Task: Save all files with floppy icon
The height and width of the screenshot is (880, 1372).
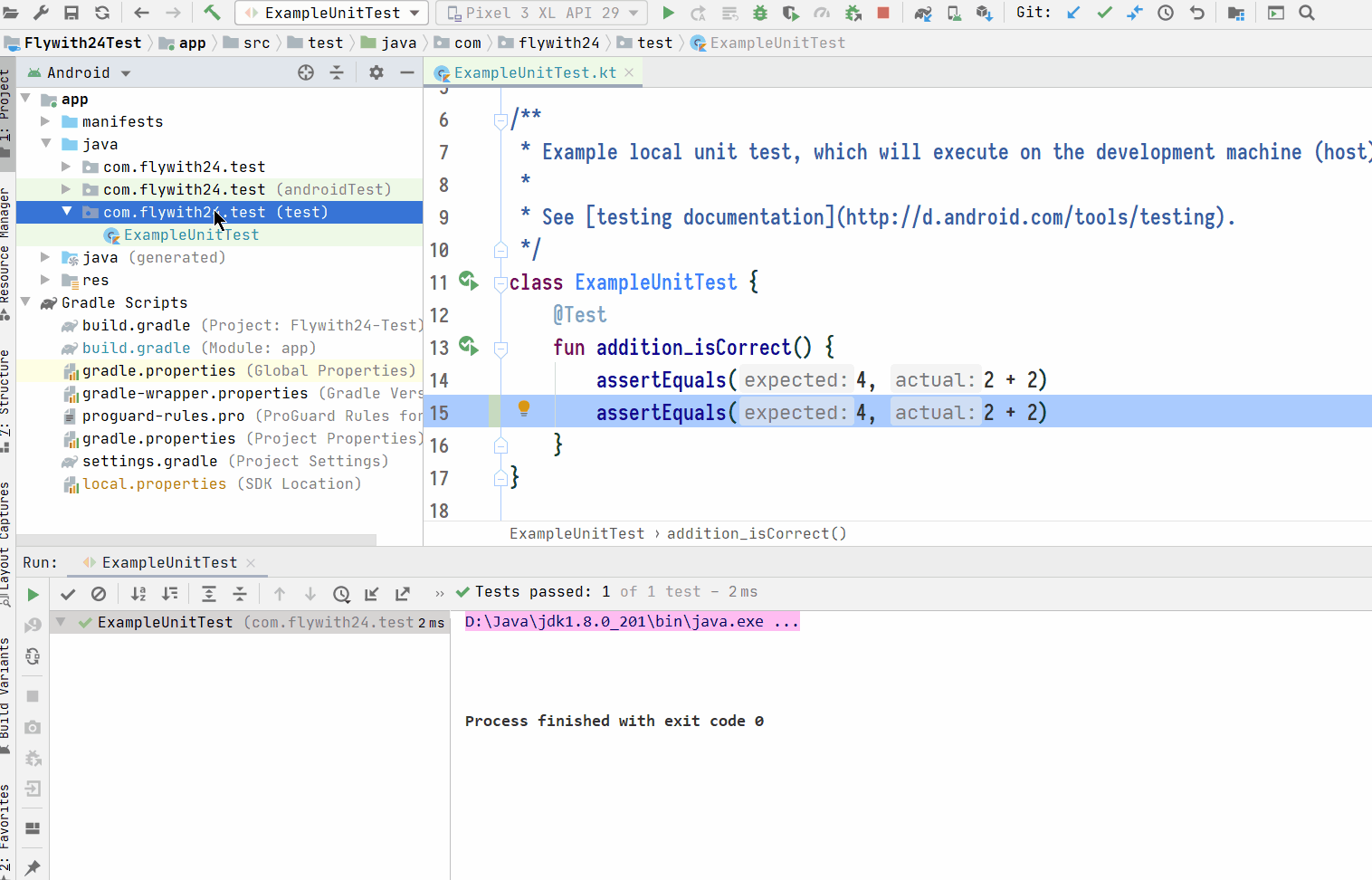Action: pos(71,13)
